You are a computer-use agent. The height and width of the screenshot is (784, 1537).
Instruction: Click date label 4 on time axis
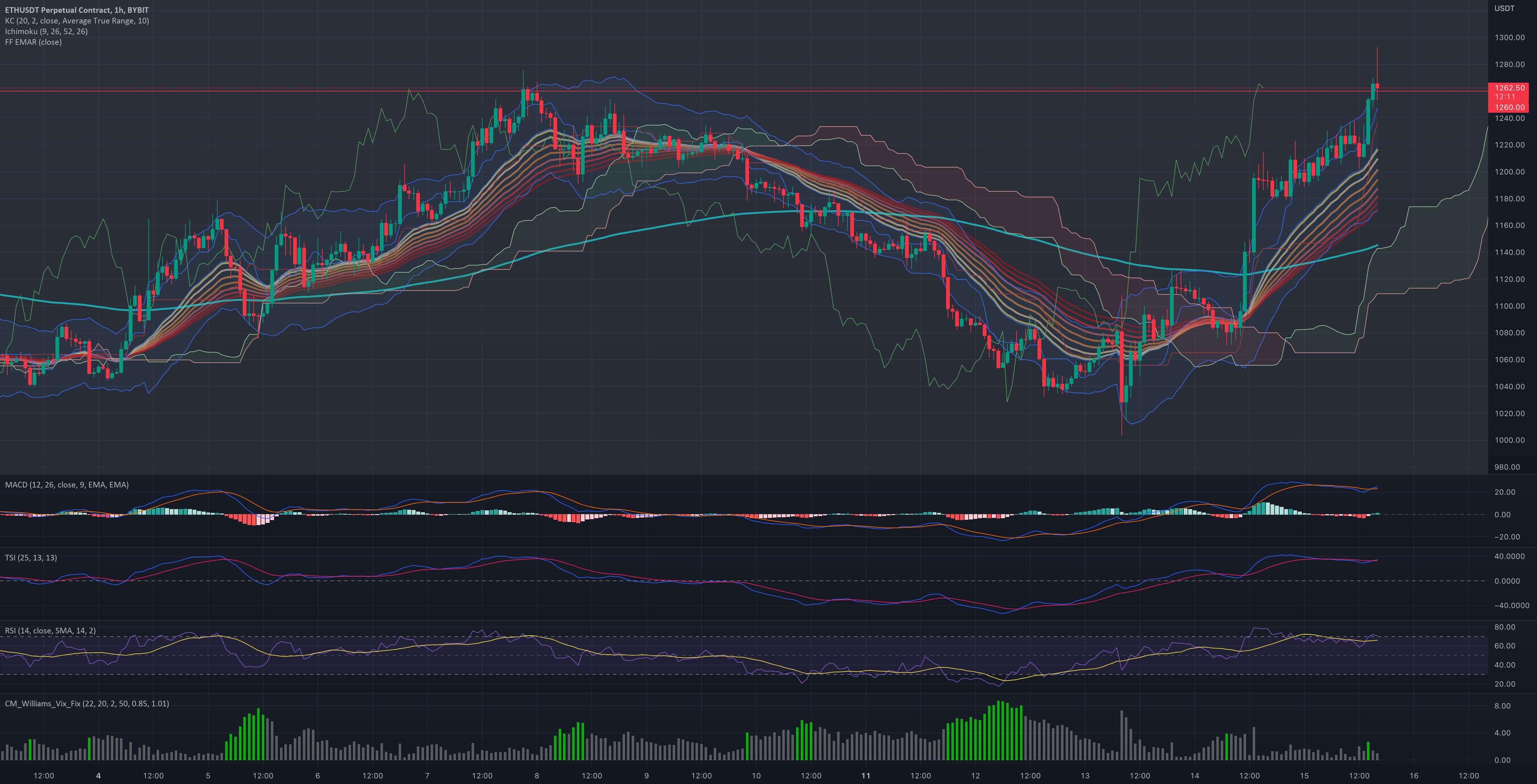(x=98, y=776)
